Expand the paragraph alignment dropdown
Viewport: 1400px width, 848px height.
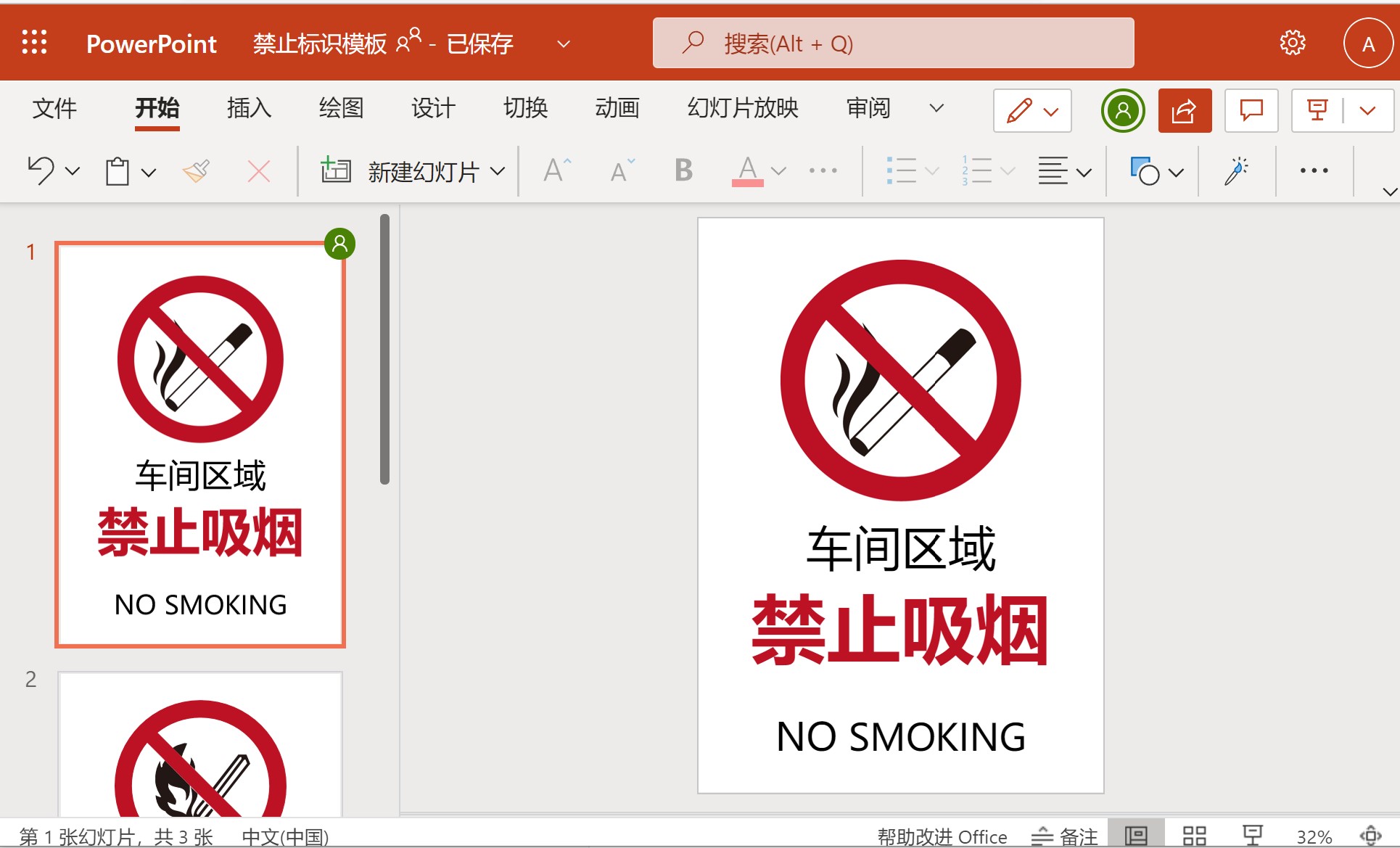tap(1084, 172)
